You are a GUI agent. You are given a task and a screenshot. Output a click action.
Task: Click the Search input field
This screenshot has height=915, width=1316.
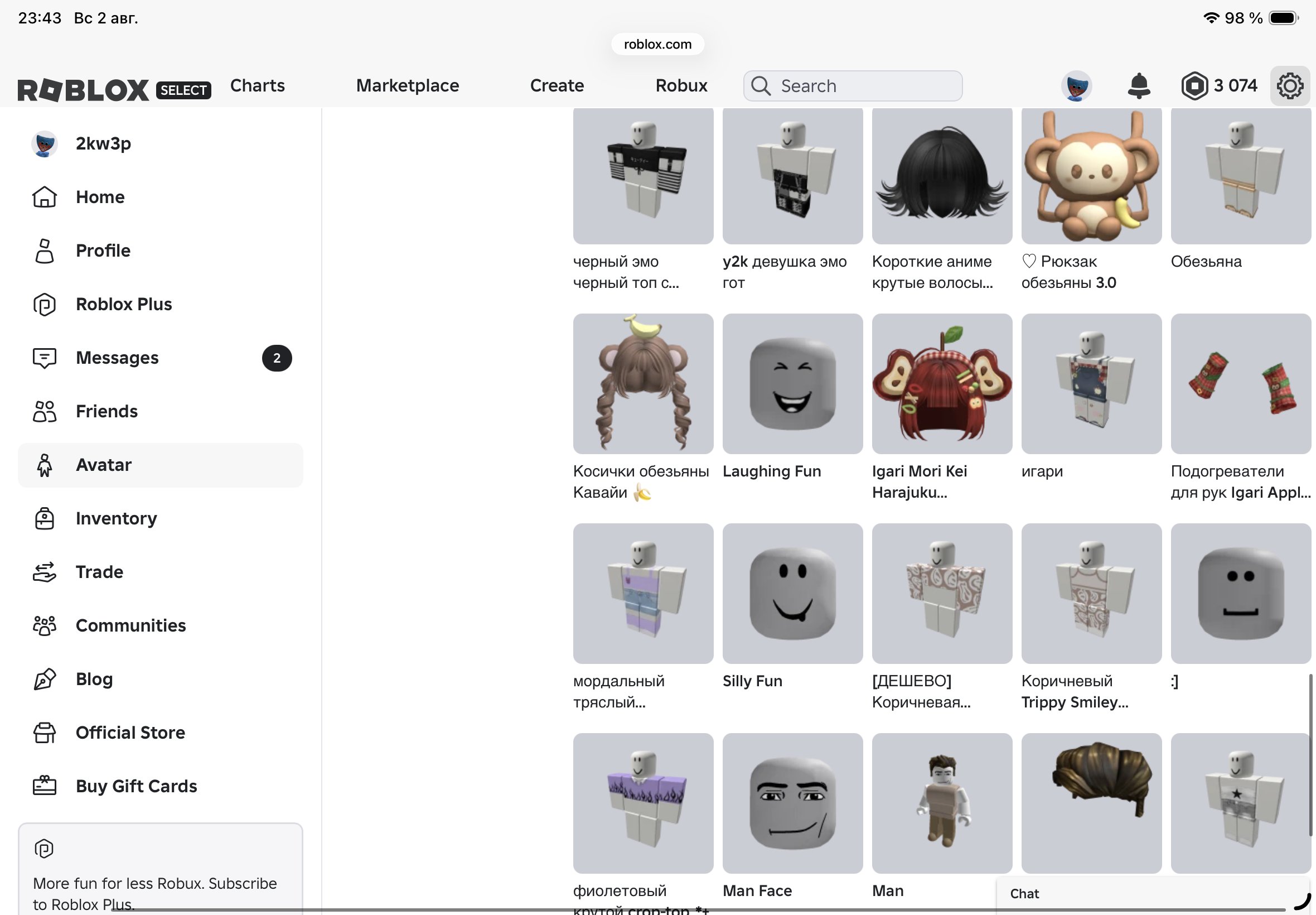[x=853, y=86]
